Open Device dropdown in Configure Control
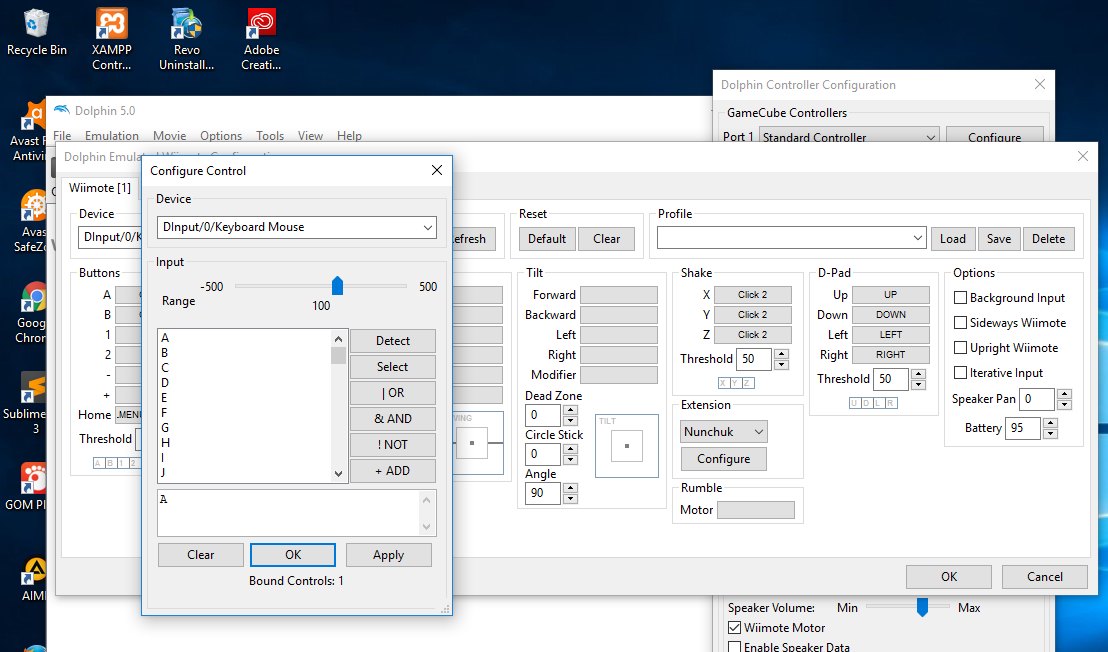1108x652 pixels. click(x=296, y=227)
